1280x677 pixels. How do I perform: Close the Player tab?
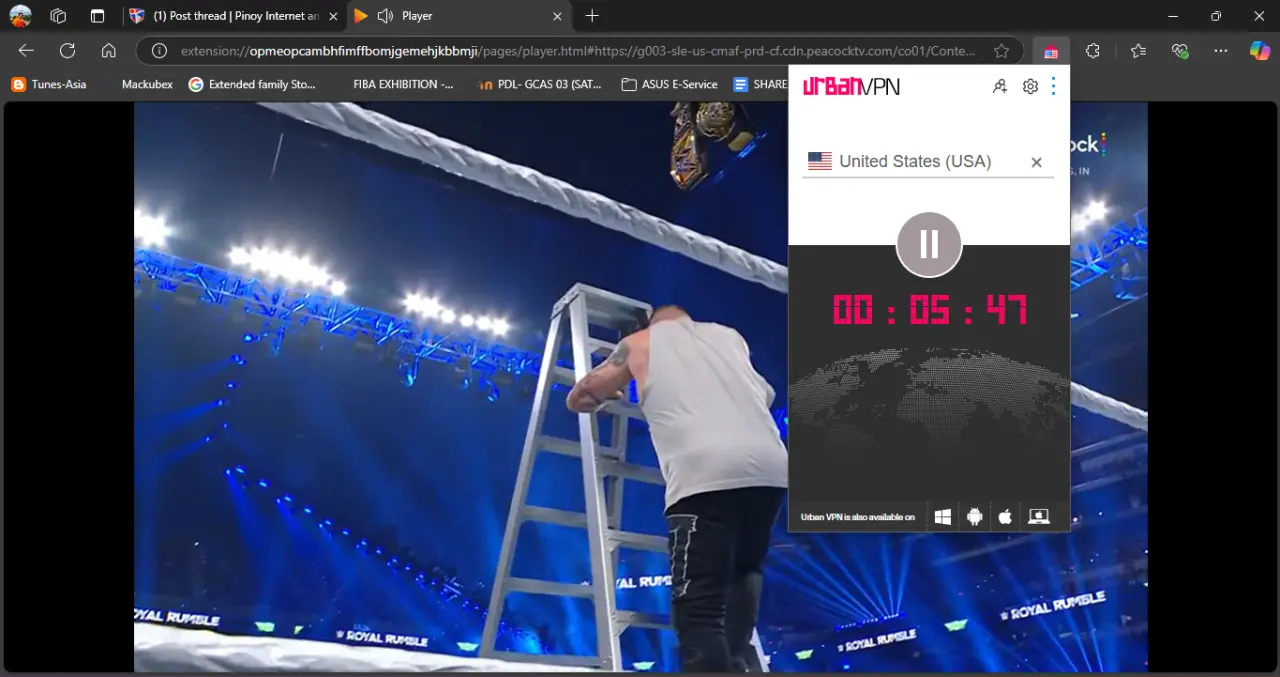click(x=558, y=16)
